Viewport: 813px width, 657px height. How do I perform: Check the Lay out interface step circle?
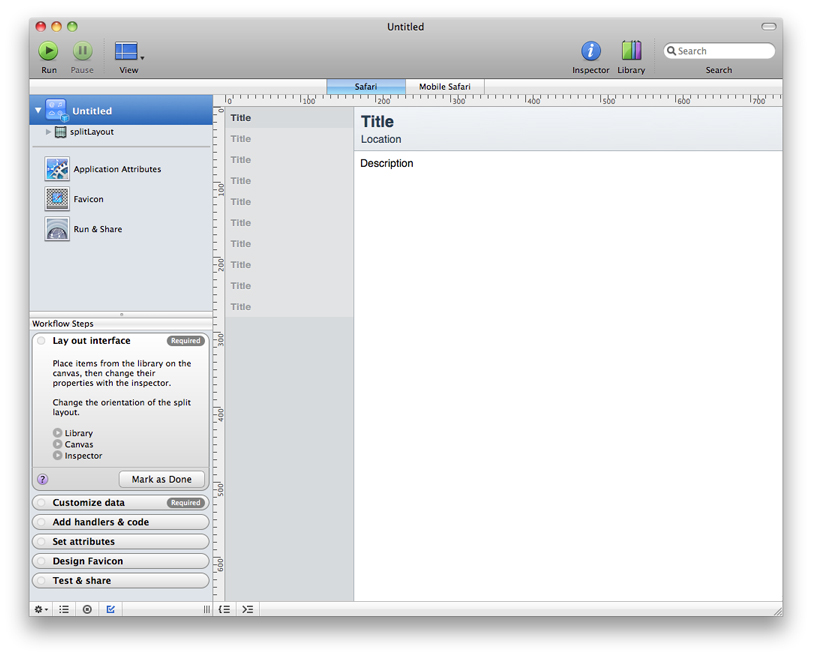pyautogui.click(x=42, y=341)
